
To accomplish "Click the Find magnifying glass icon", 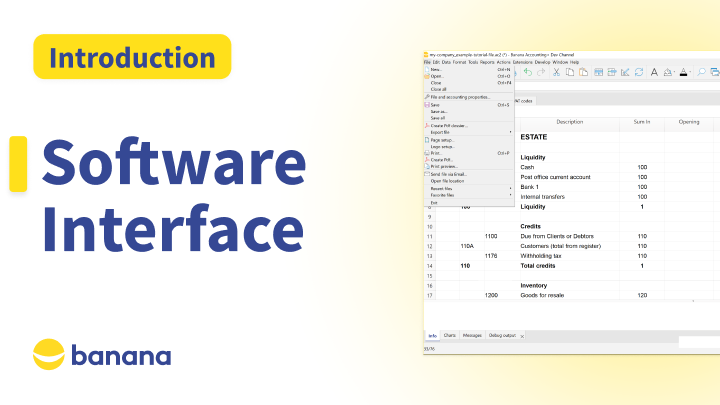I will point(701,72).
